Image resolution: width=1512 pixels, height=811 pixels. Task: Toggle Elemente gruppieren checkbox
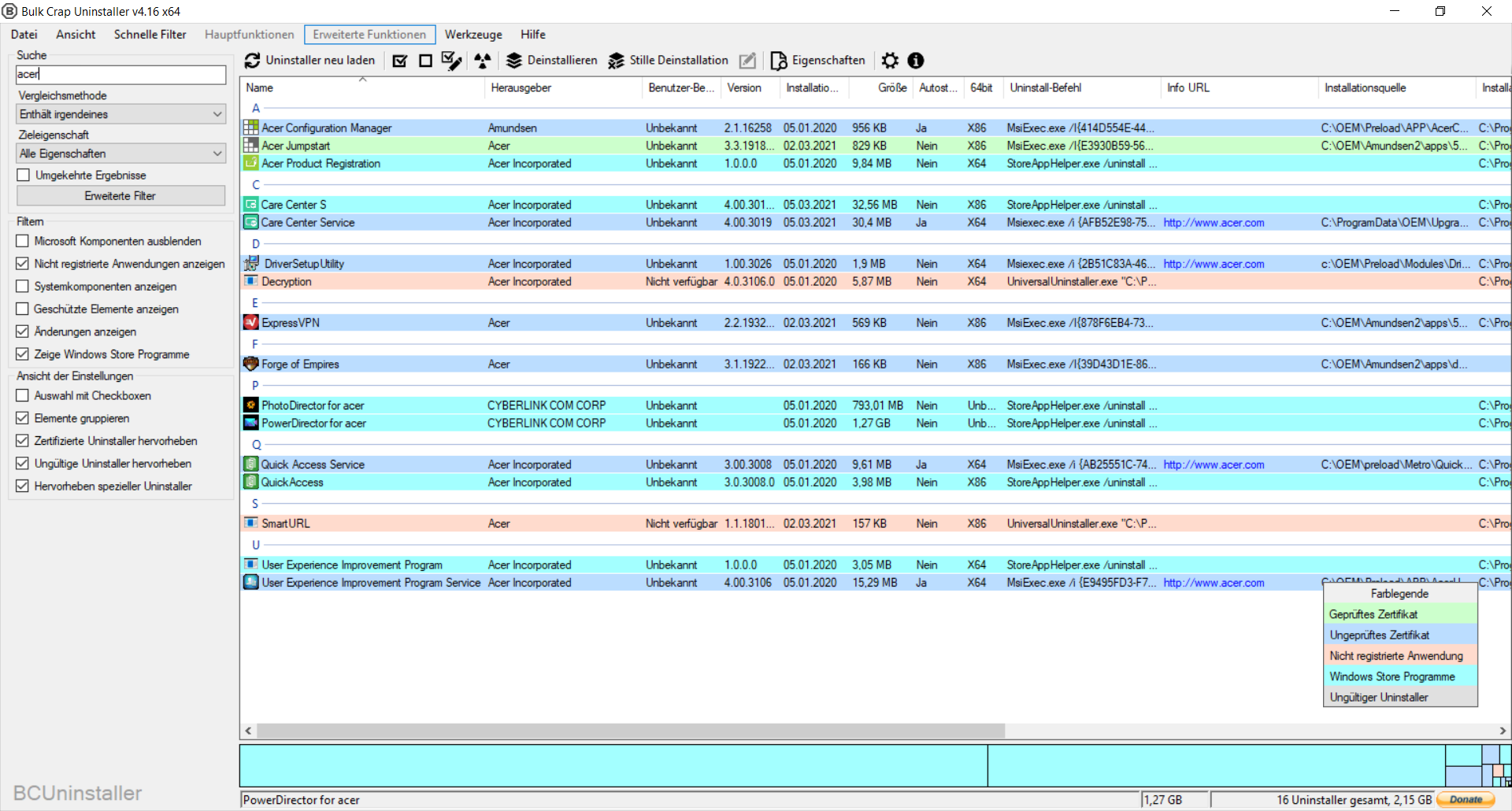pyautogui.click(x=22, y=418)
